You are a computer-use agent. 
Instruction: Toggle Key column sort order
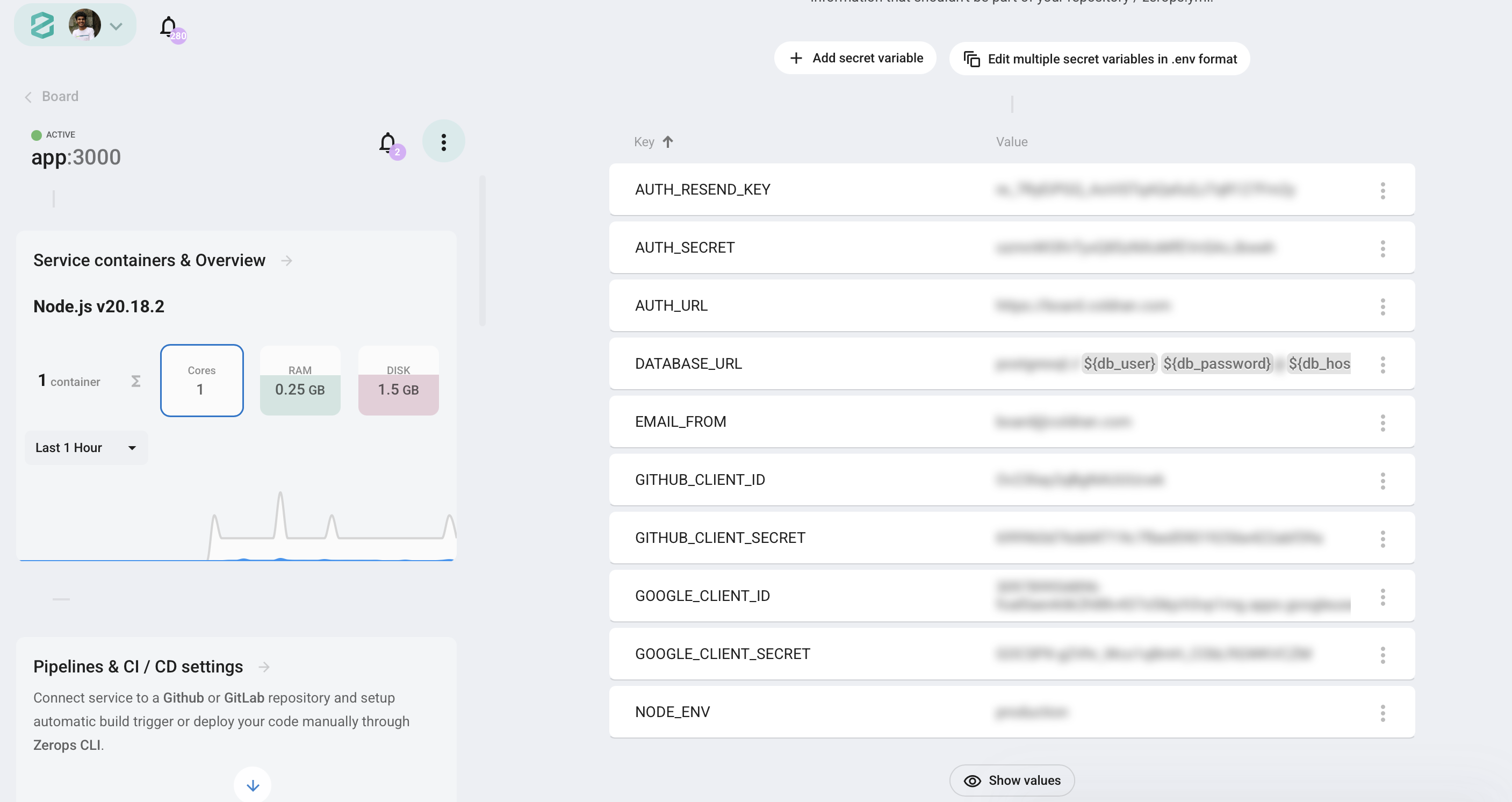667,142
